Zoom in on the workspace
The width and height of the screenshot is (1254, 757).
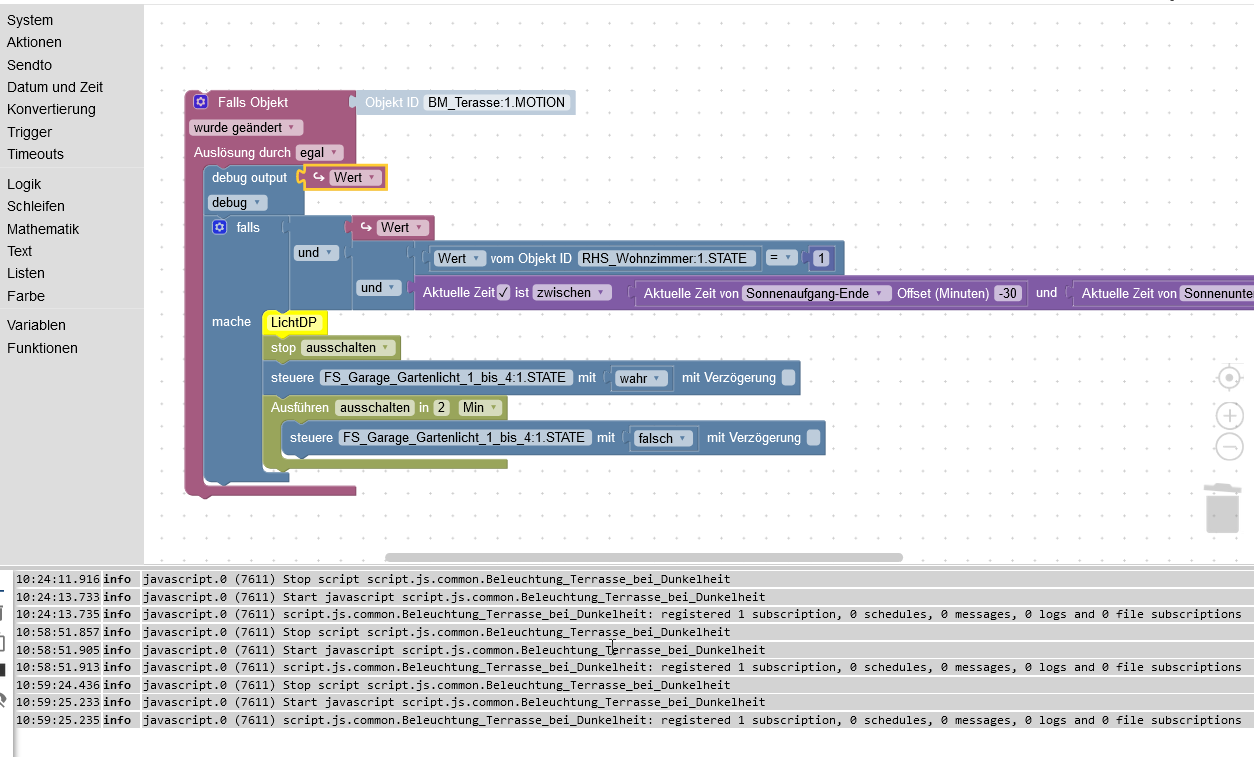pos(1229,415)
